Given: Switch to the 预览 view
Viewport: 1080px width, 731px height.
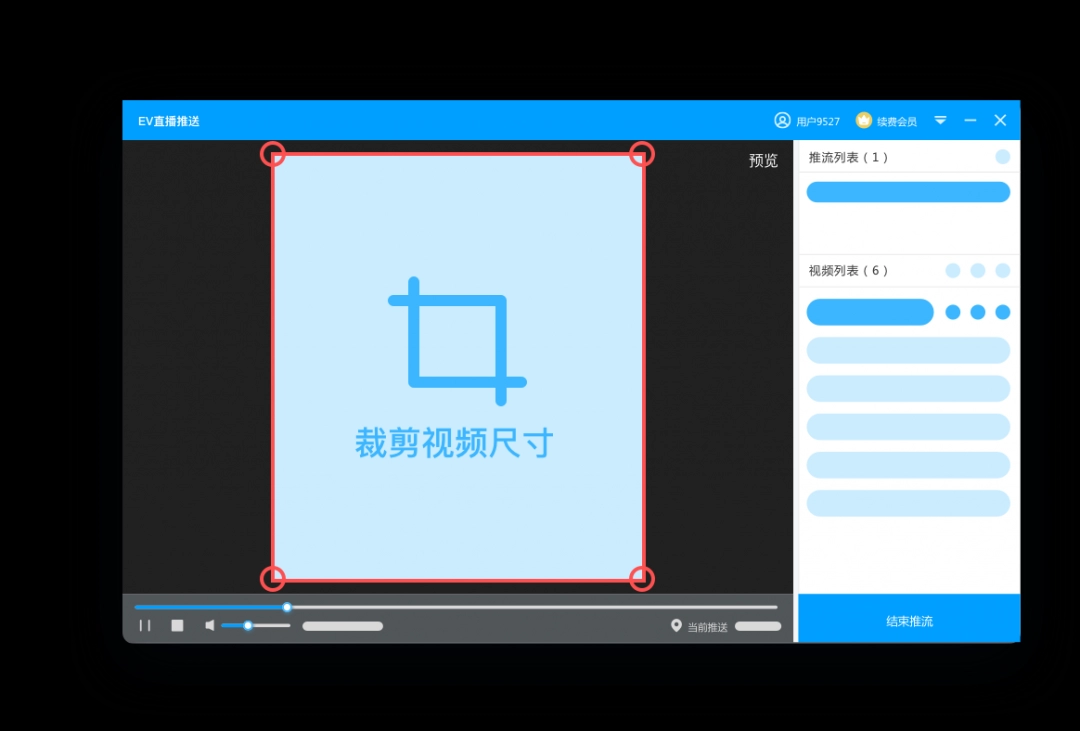Looking at the screenshot, I should coord(764,160).
